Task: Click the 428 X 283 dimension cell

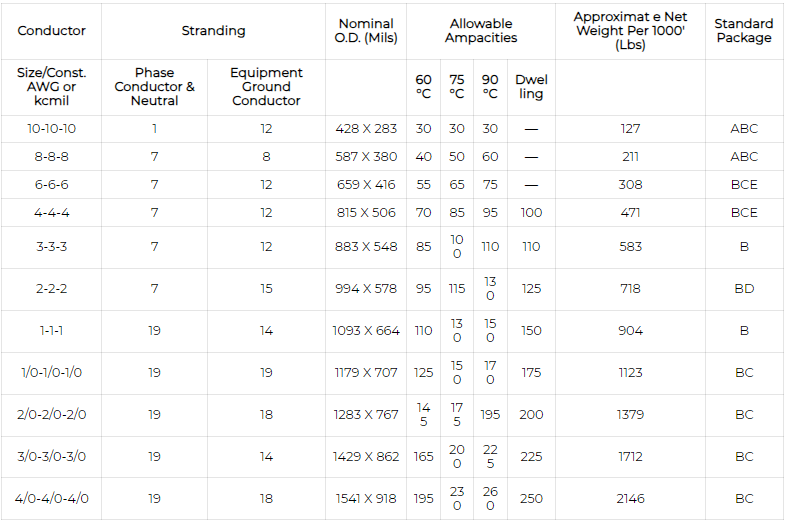Action: point(366,129)
